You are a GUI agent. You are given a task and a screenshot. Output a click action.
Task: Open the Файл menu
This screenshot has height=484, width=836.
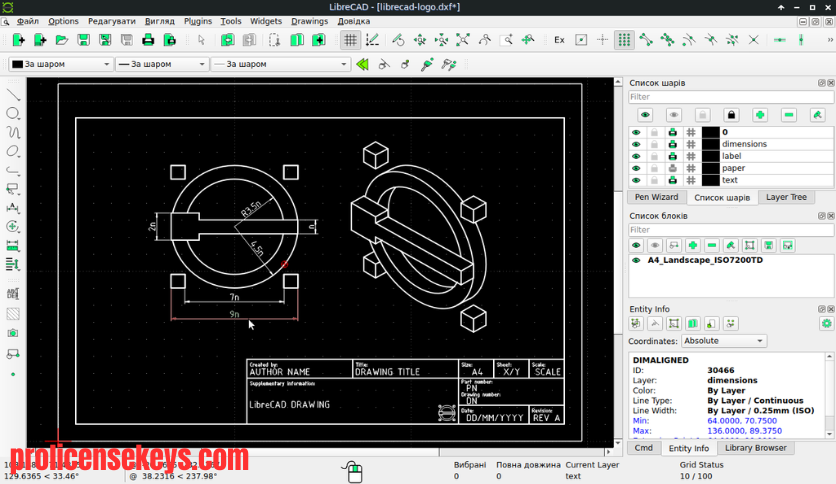[x=28, y=21]
